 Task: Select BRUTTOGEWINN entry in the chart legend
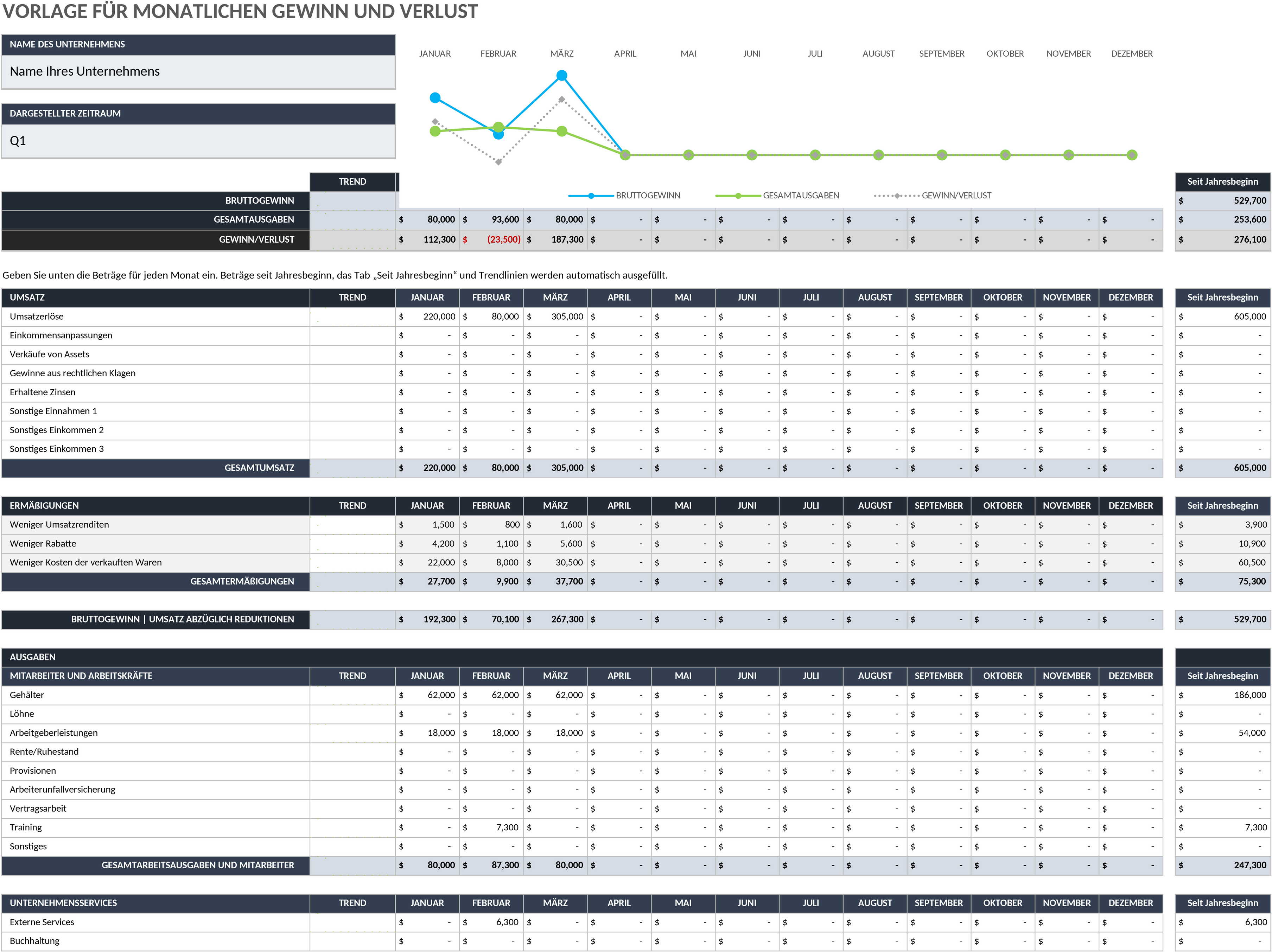624,196
